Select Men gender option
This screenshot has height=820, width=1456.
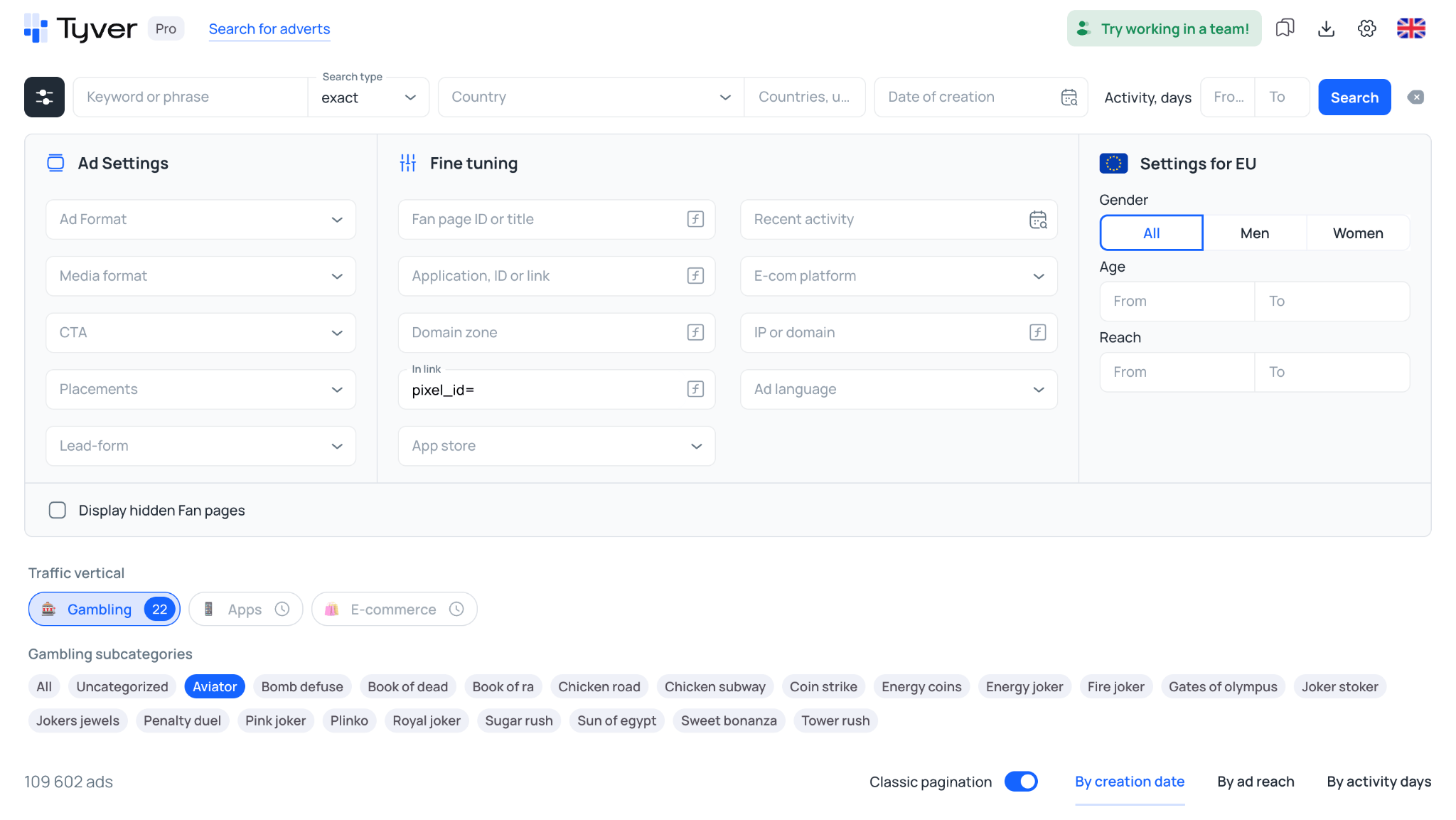[x=1254, y=233]
